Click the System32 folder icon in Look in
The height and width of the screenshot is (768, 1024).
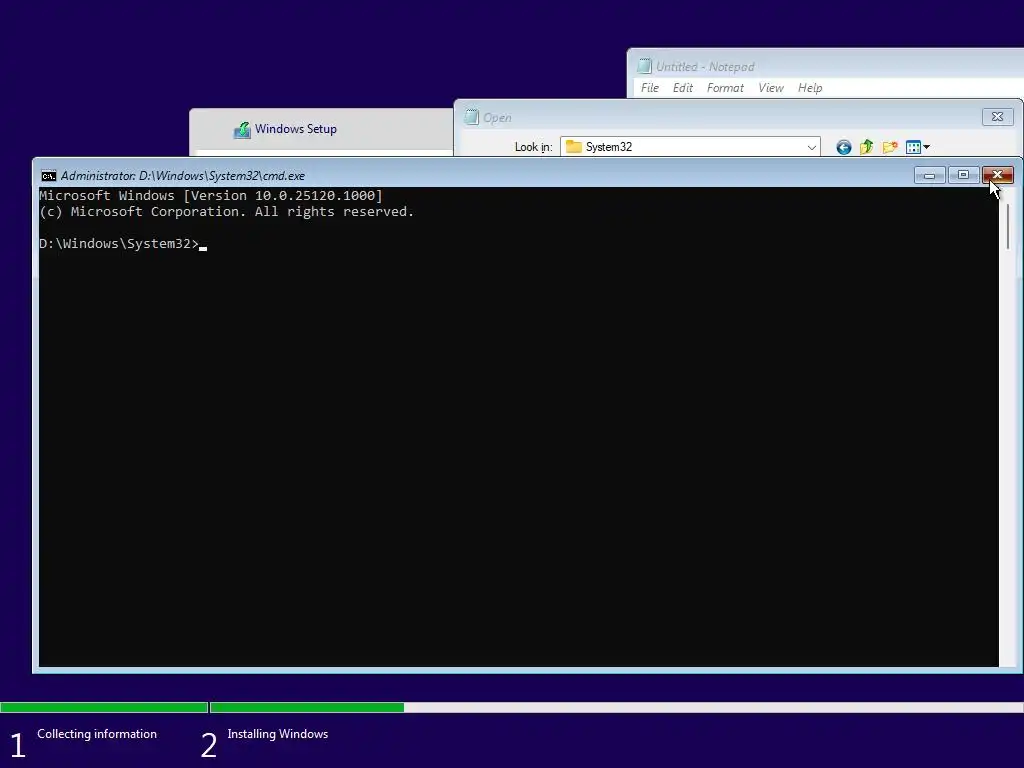pos(573,147)
